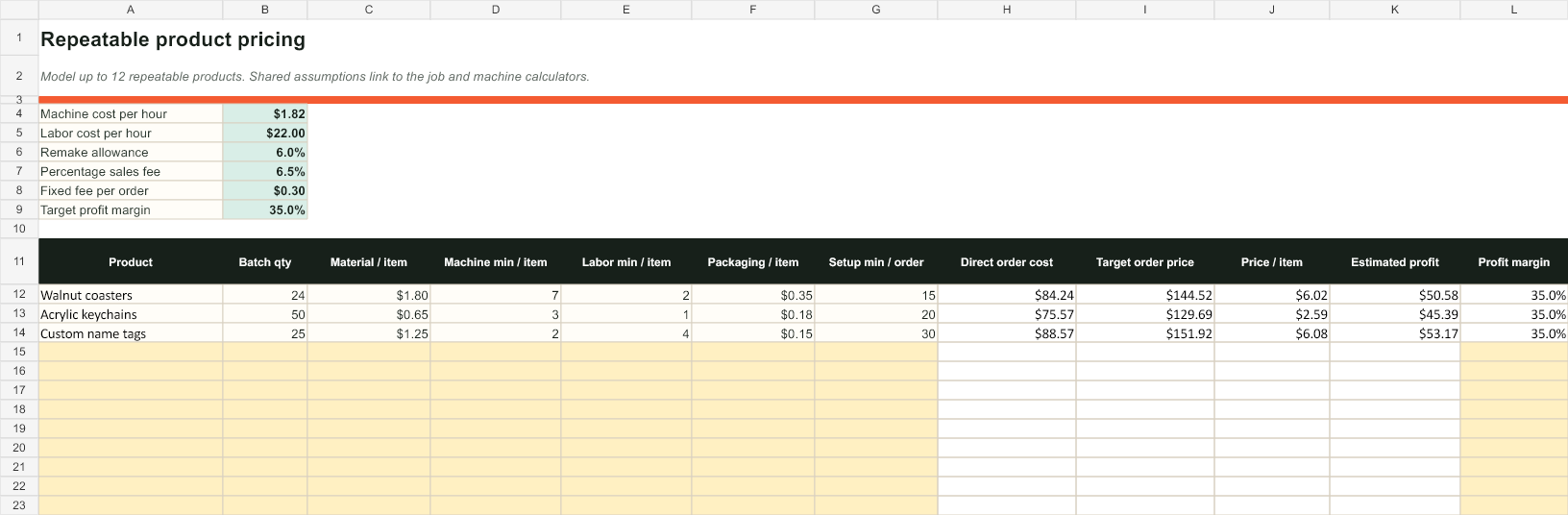Screen dimensions: 1568x515
Task: Select row 23 number header
Action: [x=19, y=505]
